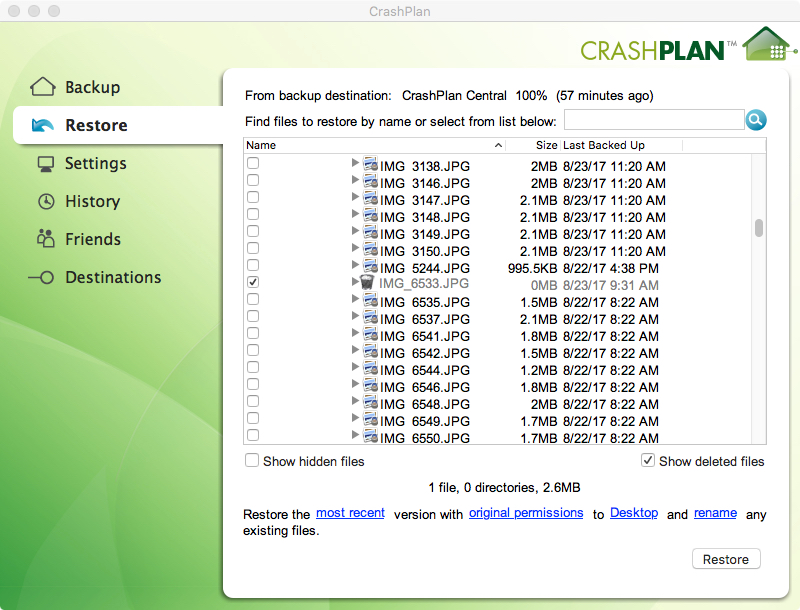This screenshot has height=610, width=800.
Task: Click the image file icon for IMG_3150.JPG
Action: (x=370, y=249)
